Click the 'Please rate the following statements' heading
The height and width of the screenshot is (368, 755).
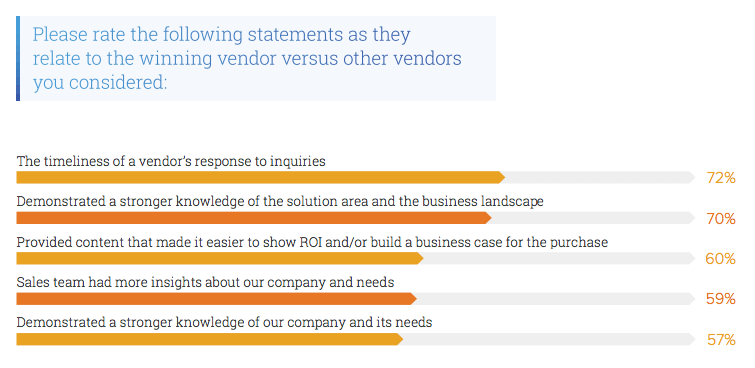tap(247, 59)
